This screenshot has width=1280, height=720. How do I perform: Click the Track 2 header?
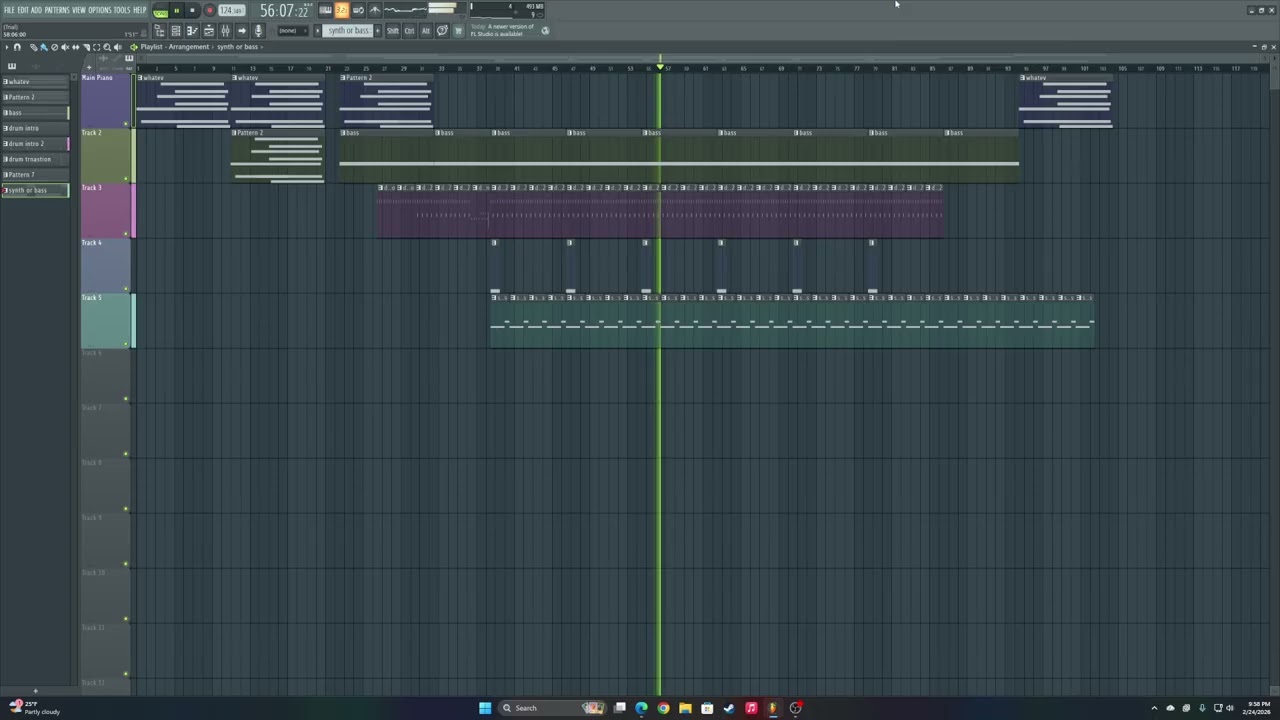pos(105,155)
